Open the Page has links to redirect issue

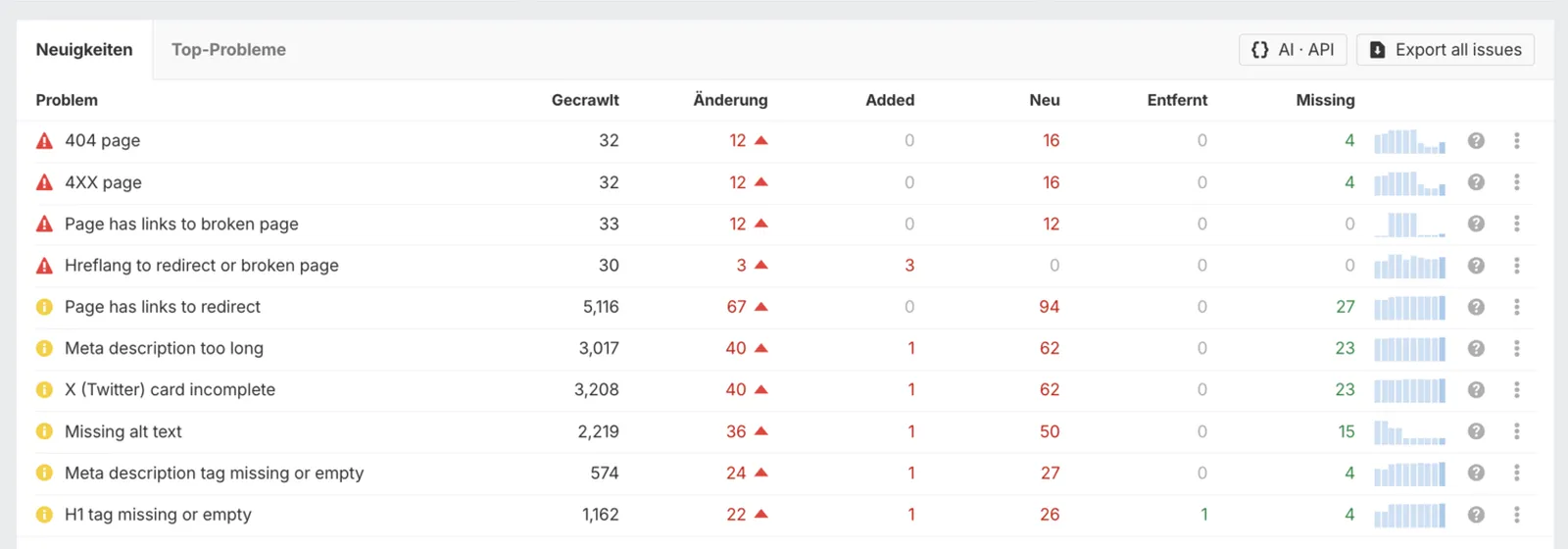[163, 307]
